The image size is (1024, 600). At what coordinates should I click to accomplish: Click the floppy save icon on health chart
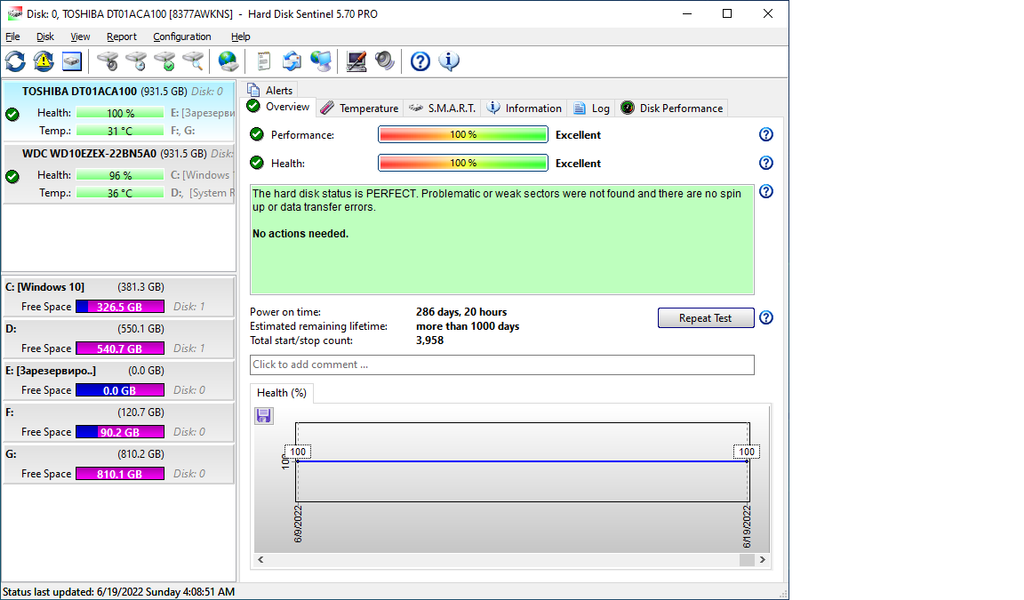[264, 416]
